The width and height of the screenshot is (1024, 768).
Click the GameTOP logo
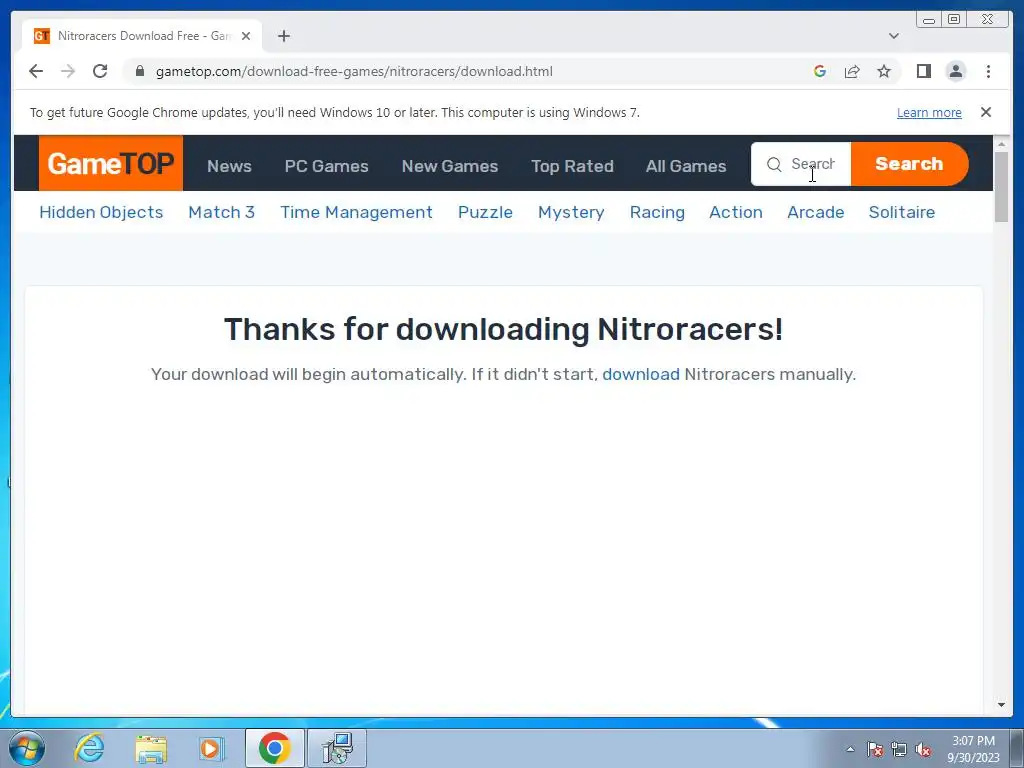[111, 163]
